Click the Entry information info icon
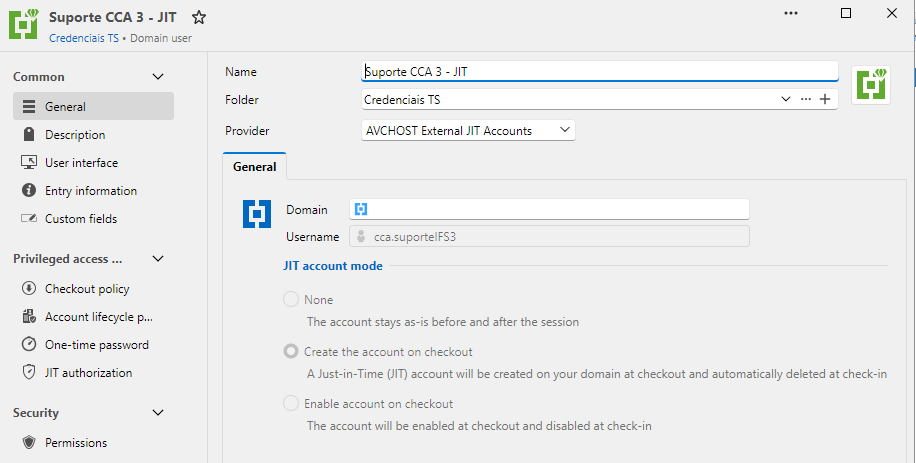 click(x=29, y=190)
